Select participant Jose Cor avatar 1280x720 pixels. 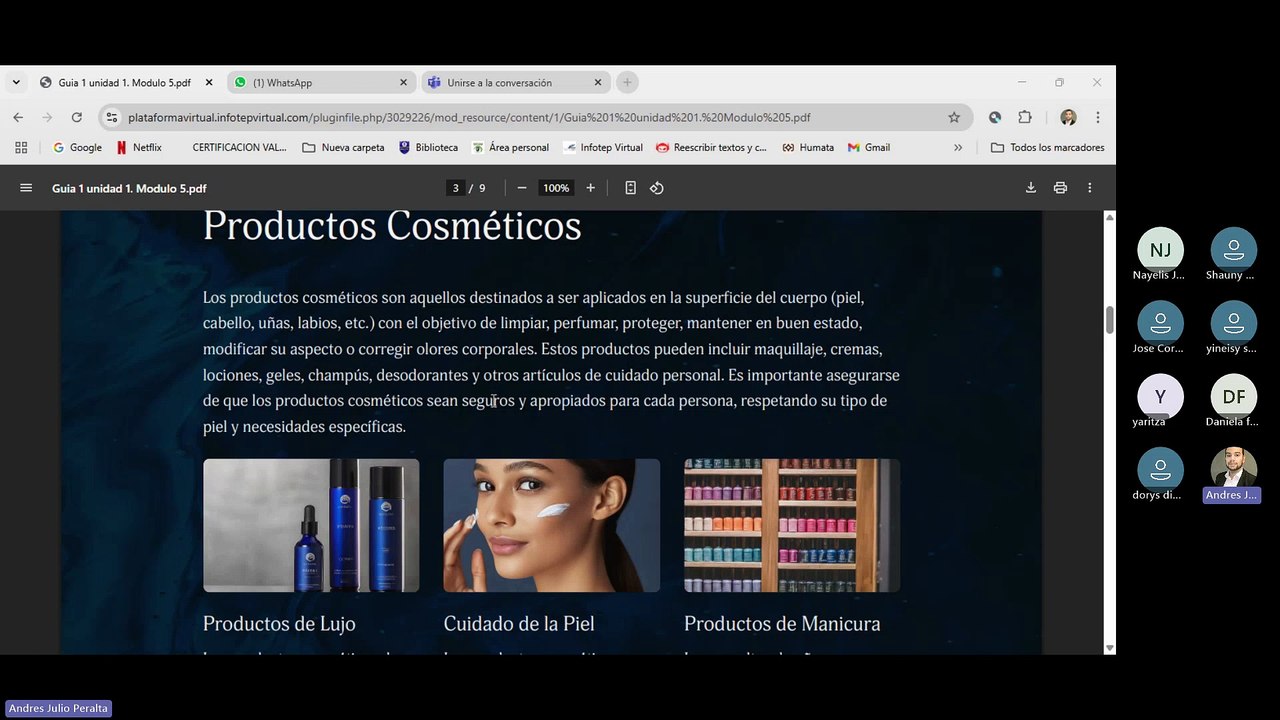click(1160, 324)
